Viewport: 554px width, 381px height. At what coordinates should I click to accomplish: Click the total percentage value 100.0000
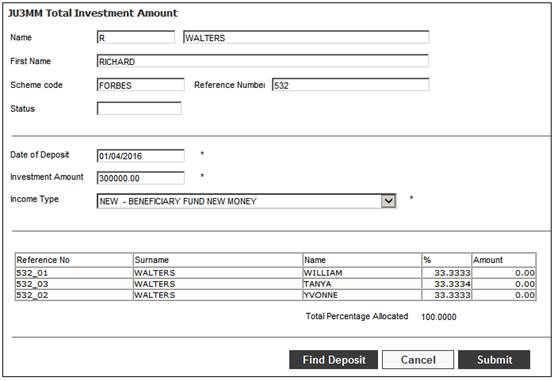(x=438, y=317)
